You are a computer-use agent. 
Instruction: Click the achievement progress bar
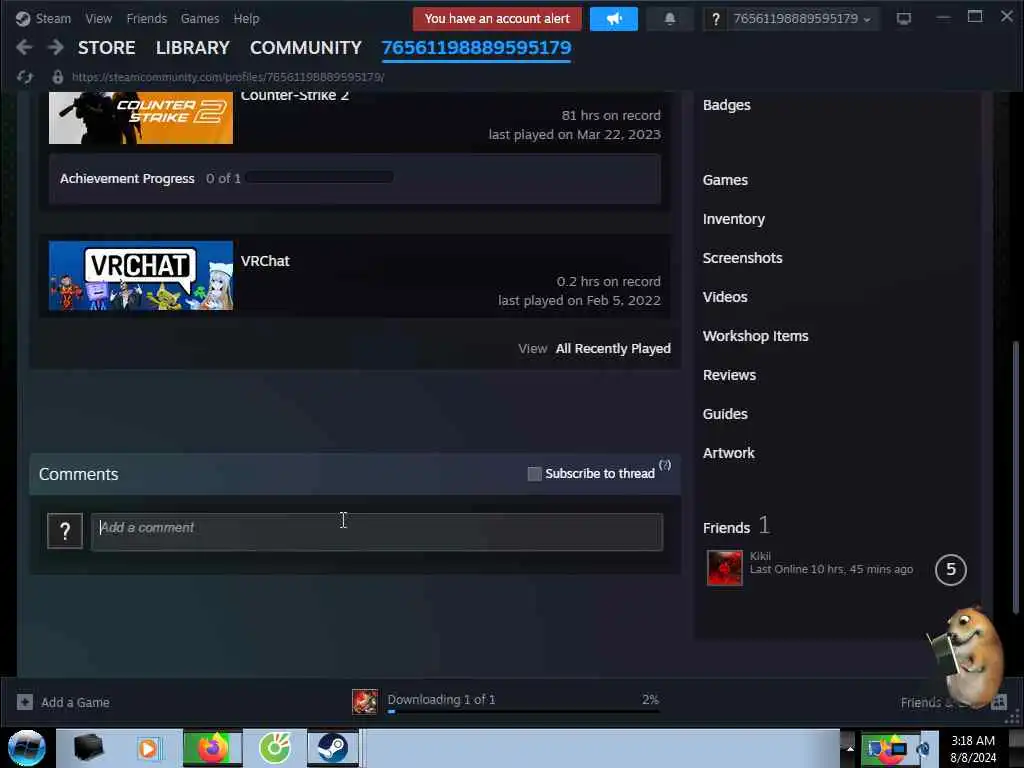tap(320, 178)
